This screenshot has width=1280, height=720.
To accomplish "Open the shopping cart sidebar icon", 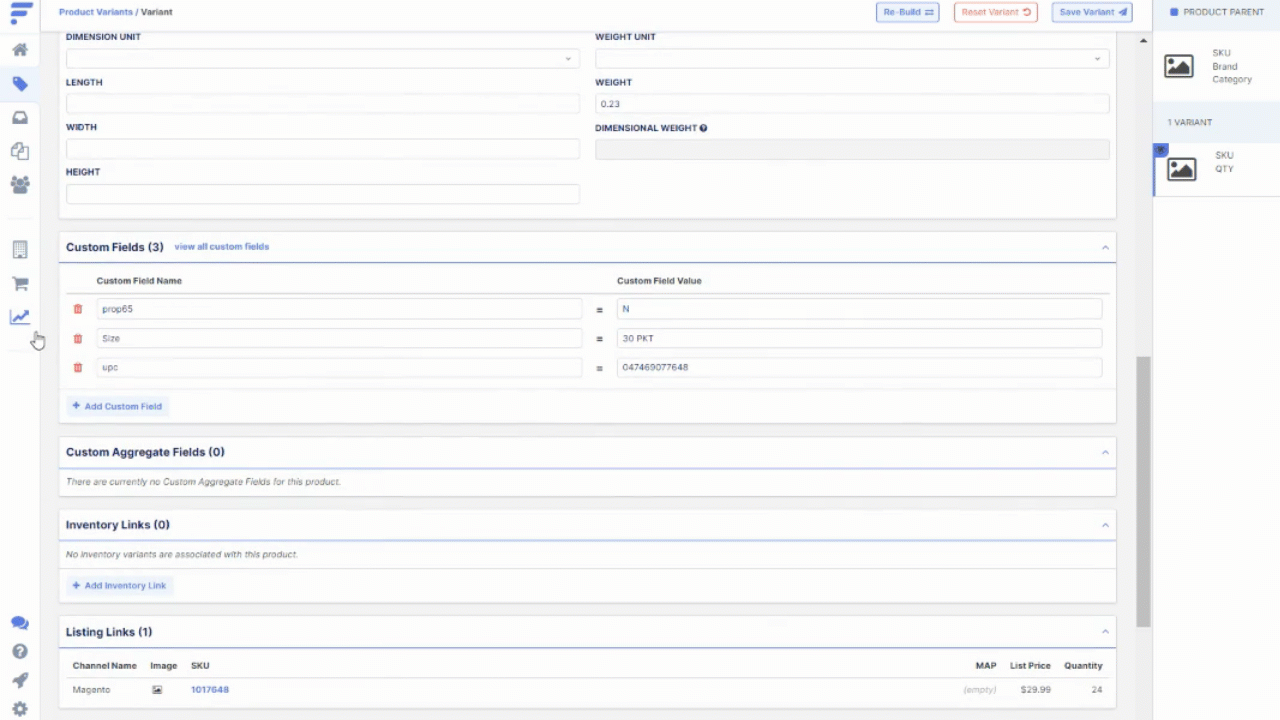I will pyautogui.click(x=20, y=284).
